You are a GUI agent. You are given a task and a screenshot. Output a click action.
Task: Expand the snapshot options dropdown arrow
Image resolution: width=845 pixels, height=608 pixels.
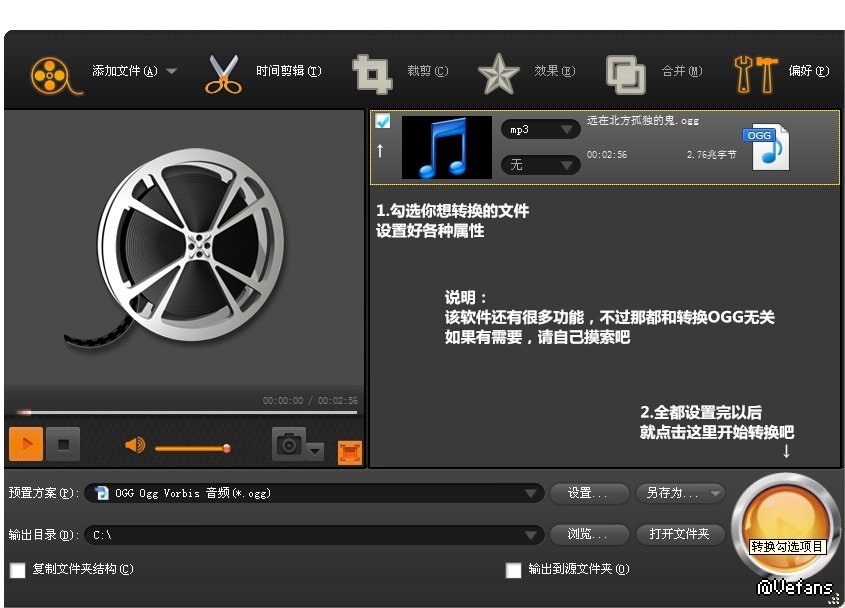[x=315, y=451]
